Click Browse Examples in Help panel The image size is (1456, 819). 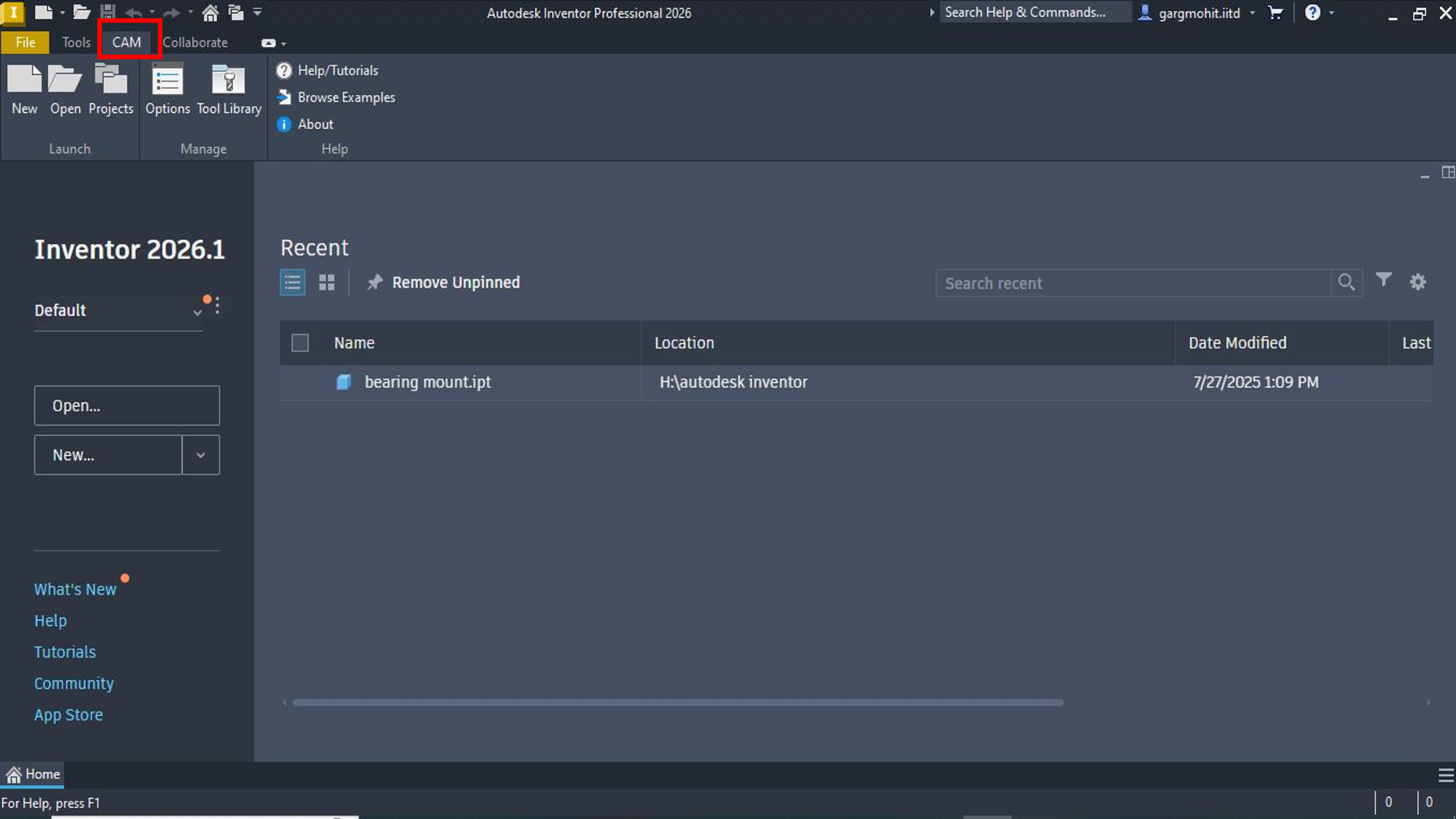point(336,98)
